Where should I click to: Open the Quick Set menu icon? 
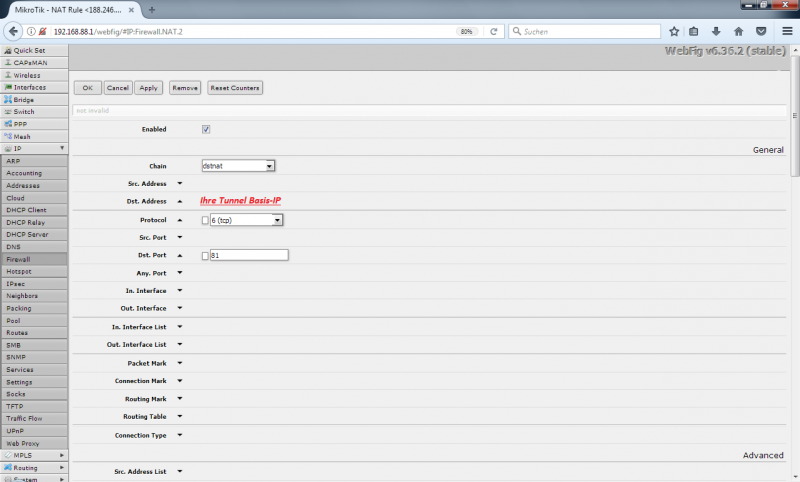7,50
